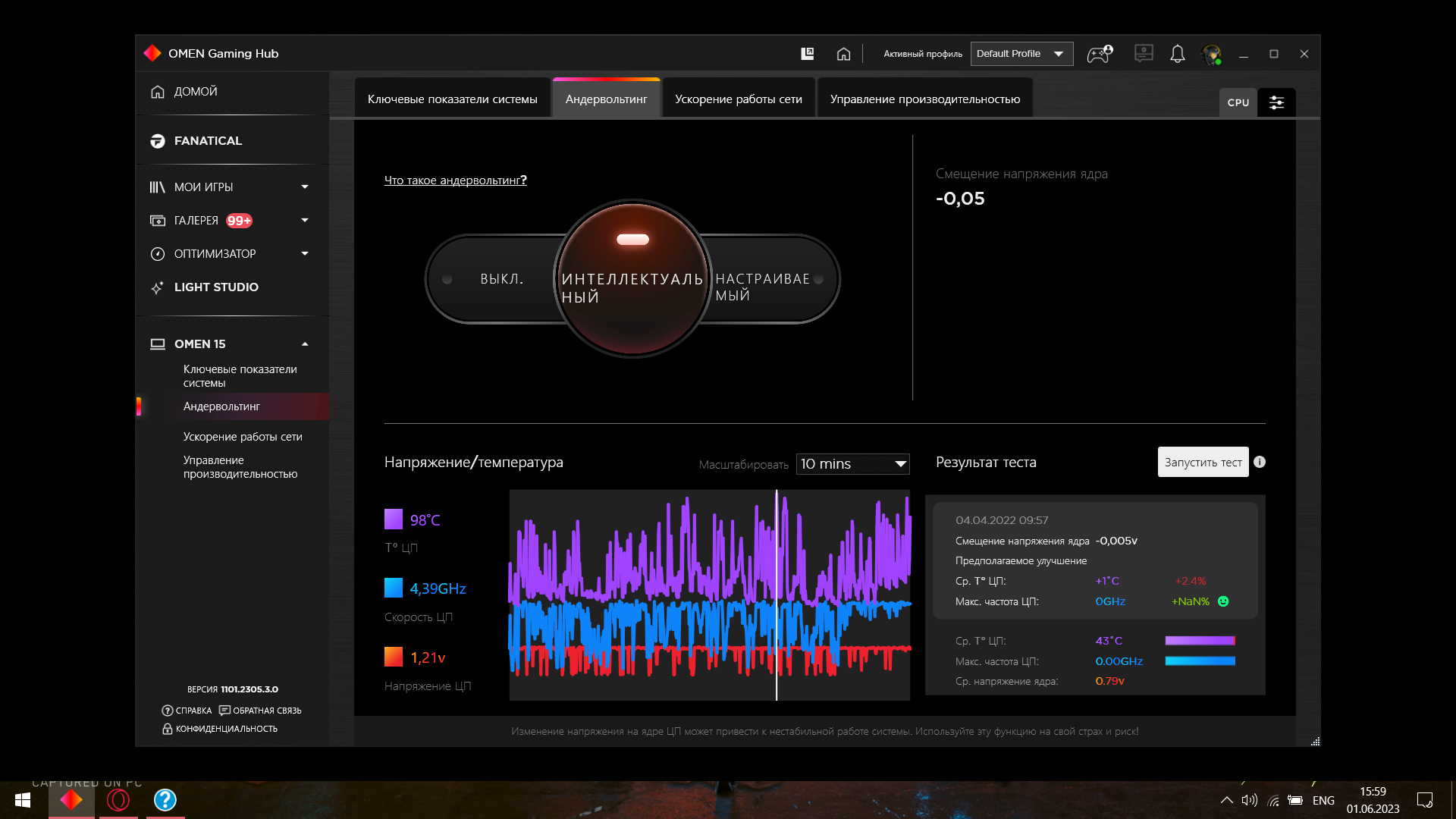Open Управление производительностью tab
This screenshot has width=1456, height=819.
coord(924,99)
